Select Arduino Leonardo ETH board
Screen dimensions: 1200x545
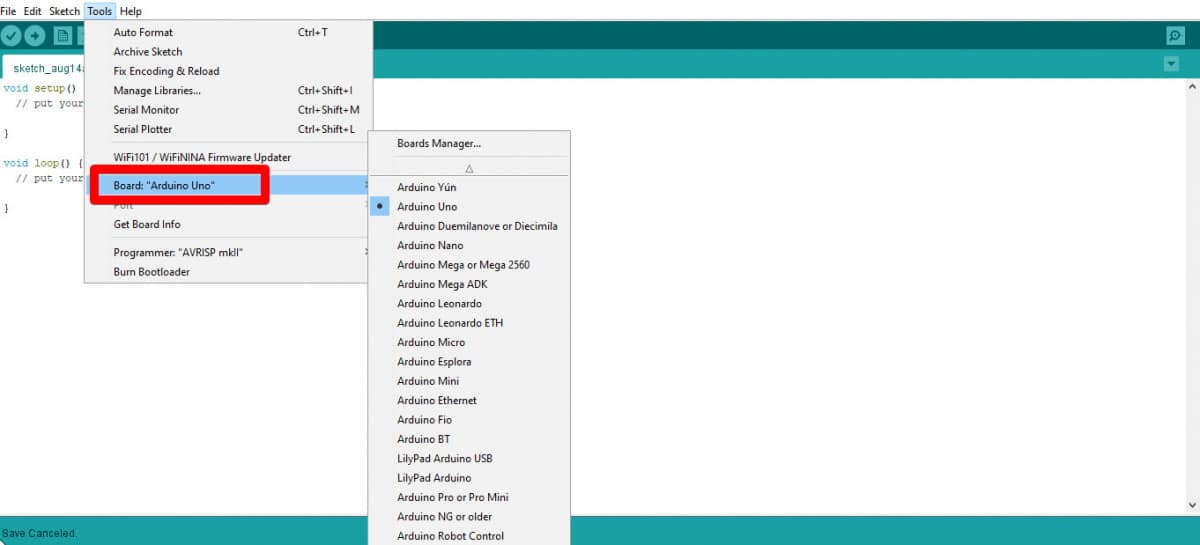pos(469,323)
